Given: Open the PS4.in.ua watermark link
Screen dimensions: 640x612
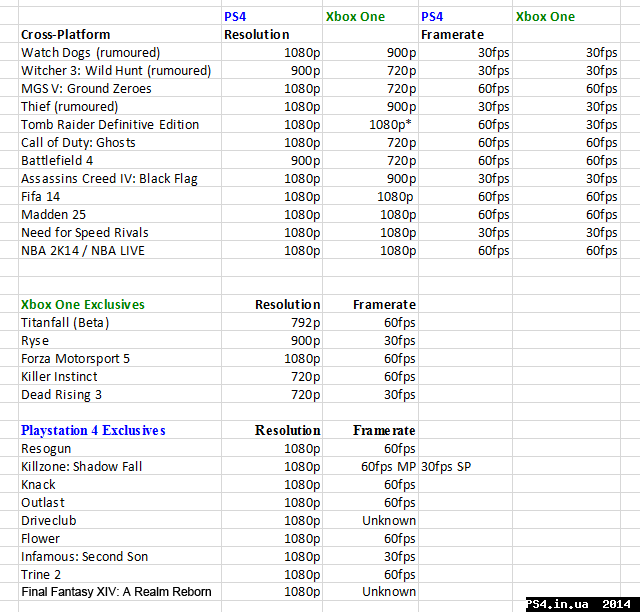Looking at the screenshot, I should pyautogui.click(x=581, y=603).
